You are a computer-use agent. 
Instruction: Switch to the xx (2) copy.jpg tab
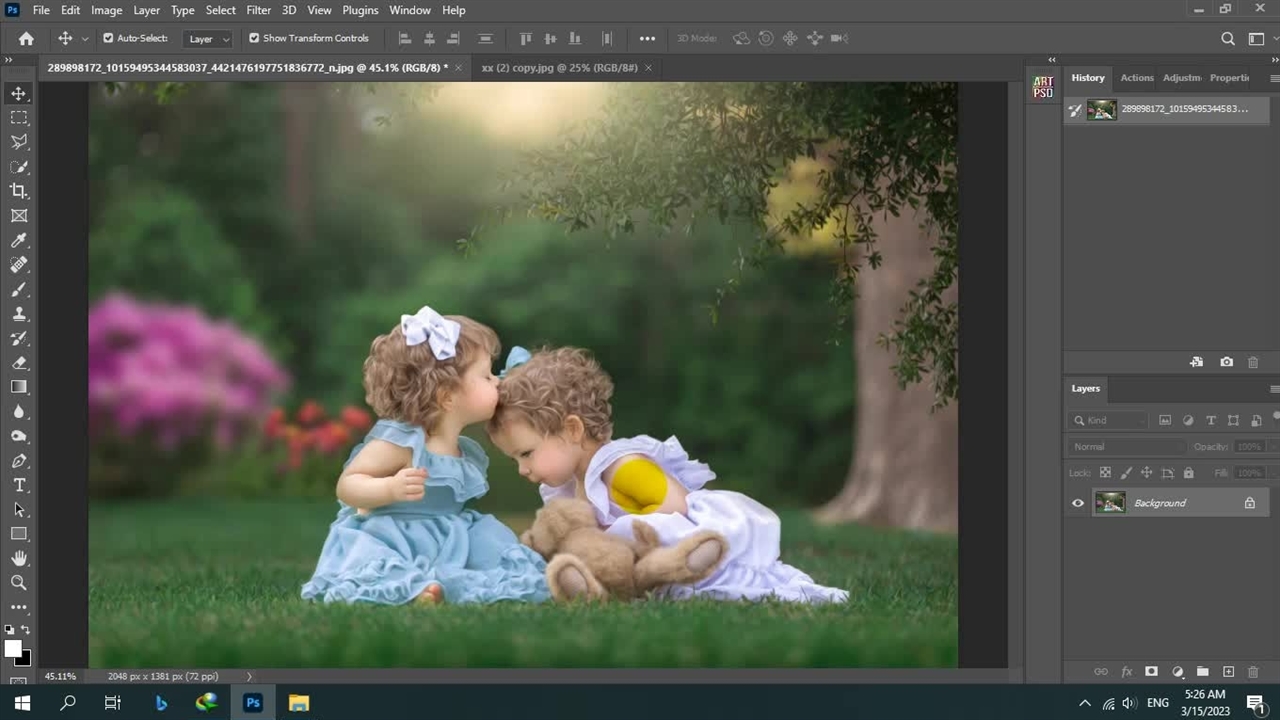(559, 68)
